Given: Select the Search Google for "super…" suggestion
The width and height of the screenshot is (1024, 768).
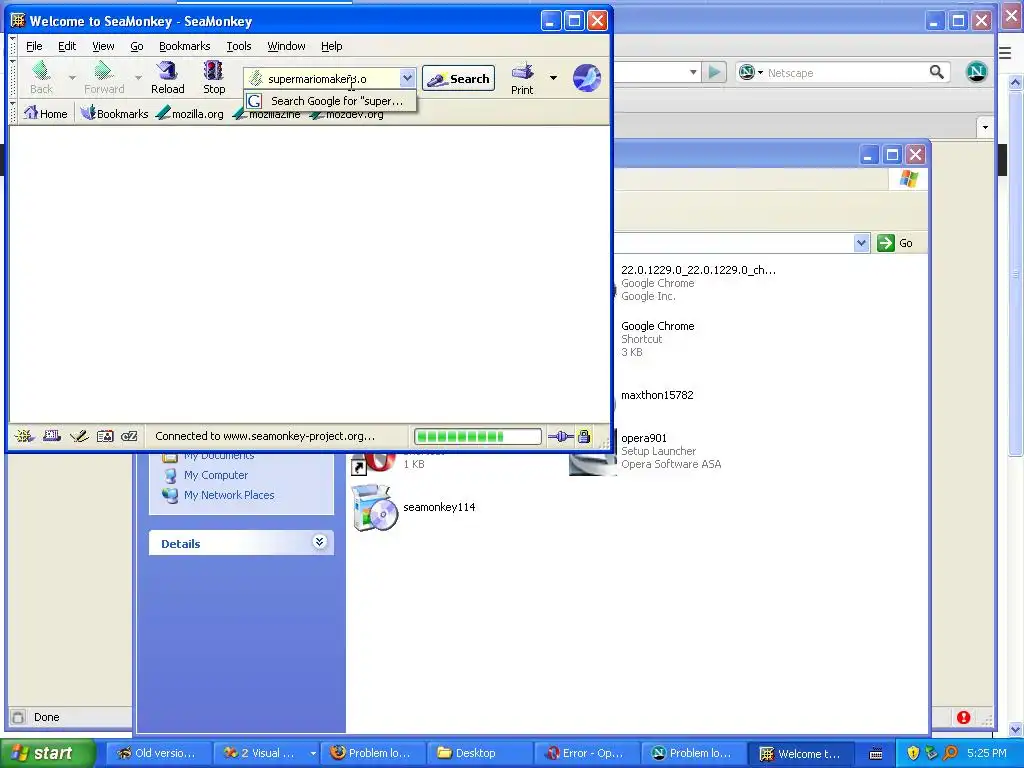Looking at the screenshot, I should coord(330,101).
